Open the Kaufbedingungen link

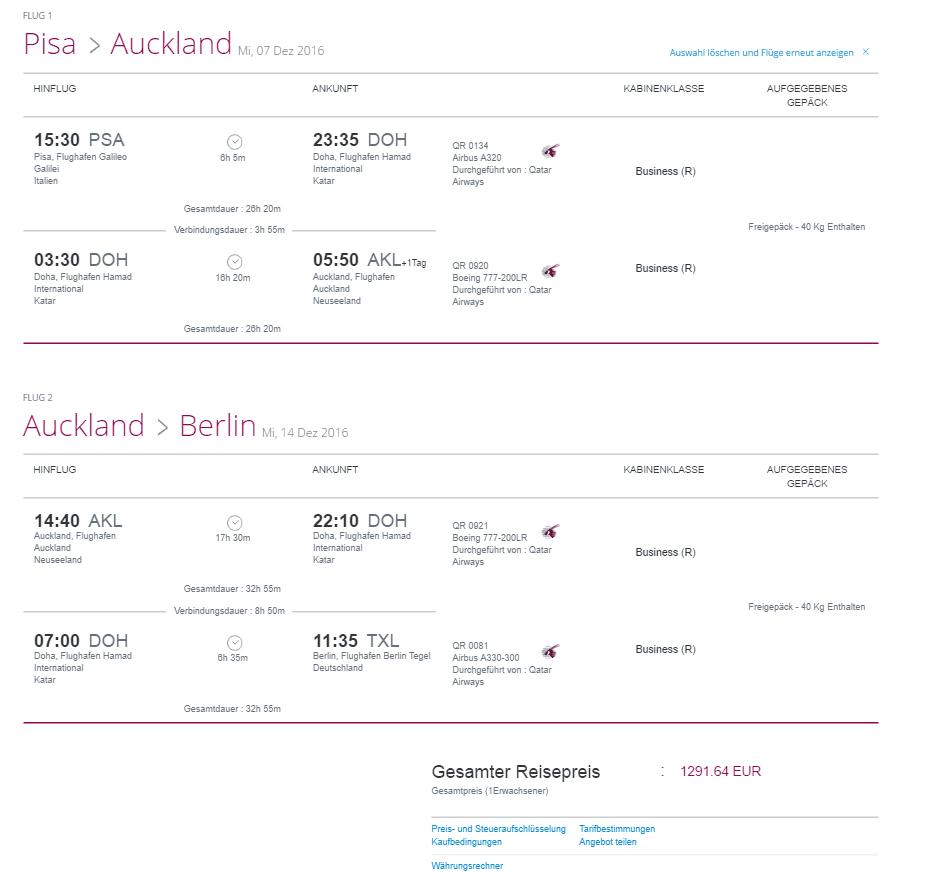466,842
